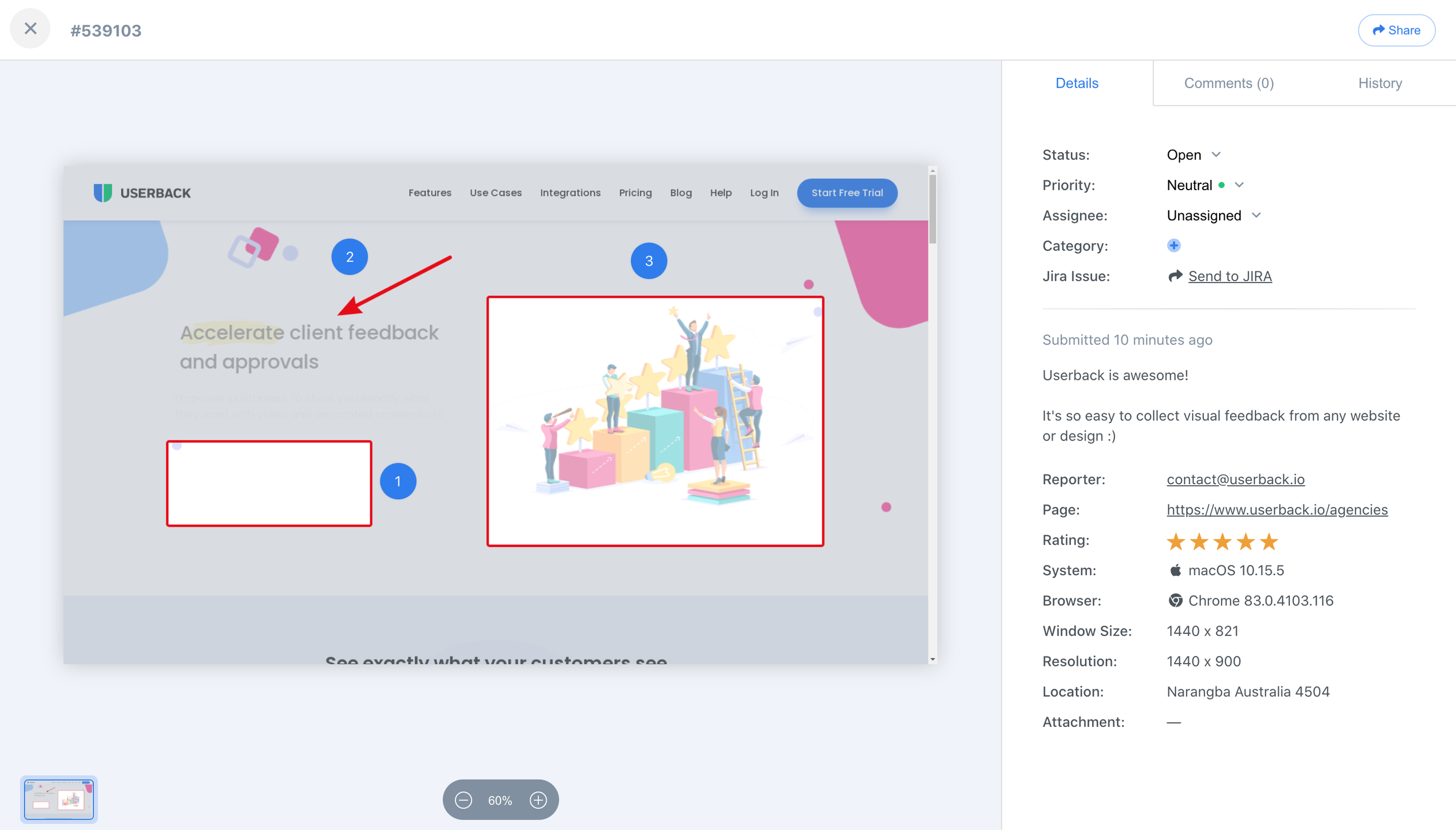1456x830 pixels.
Task: Click annotation marker number 2
Action: [349, 257]
